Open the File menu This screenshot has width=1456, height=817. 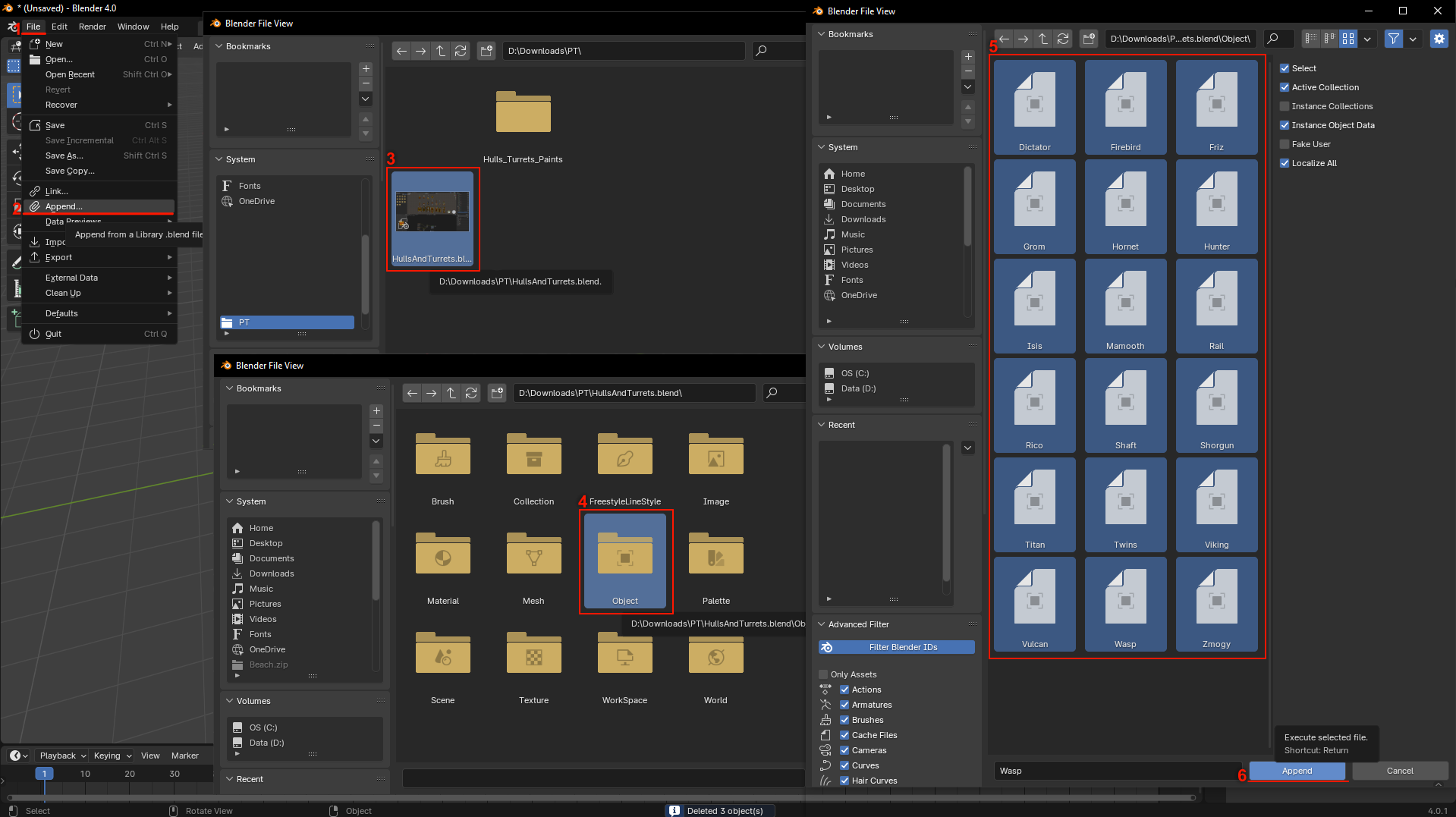(x=33, y=27)
